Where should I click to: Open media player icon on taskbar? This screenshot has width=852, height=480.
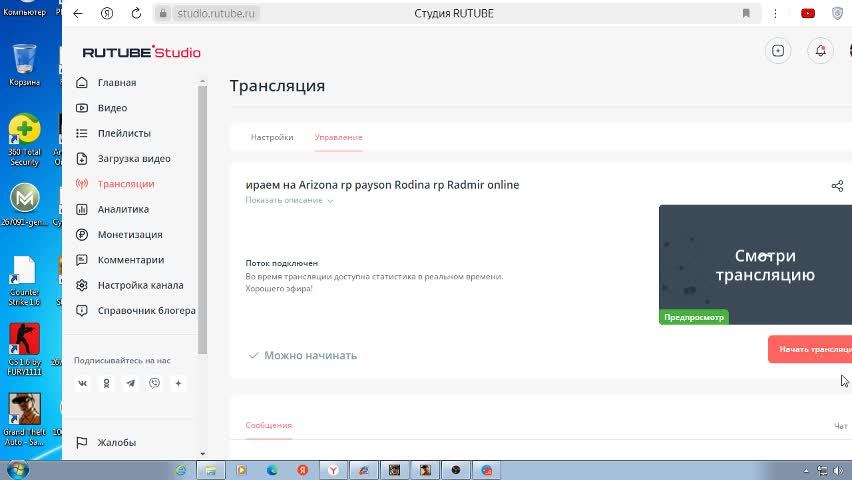click(241, 470)
